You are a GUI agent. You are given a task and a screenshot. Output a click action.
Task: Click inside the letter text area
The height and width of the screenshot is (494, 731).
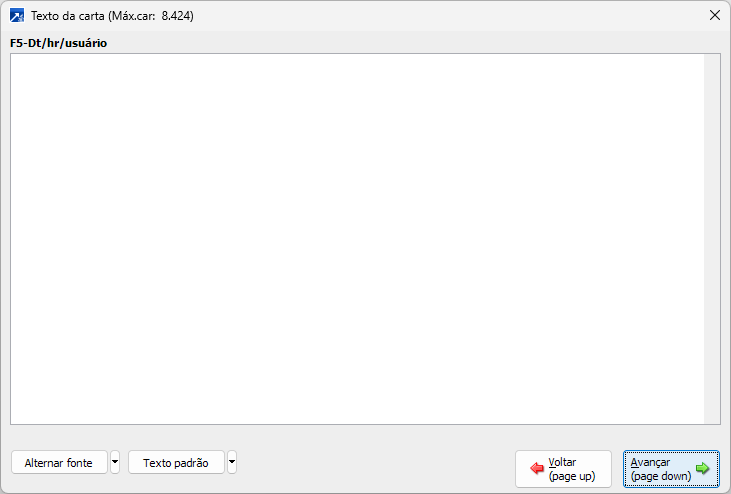357,239
